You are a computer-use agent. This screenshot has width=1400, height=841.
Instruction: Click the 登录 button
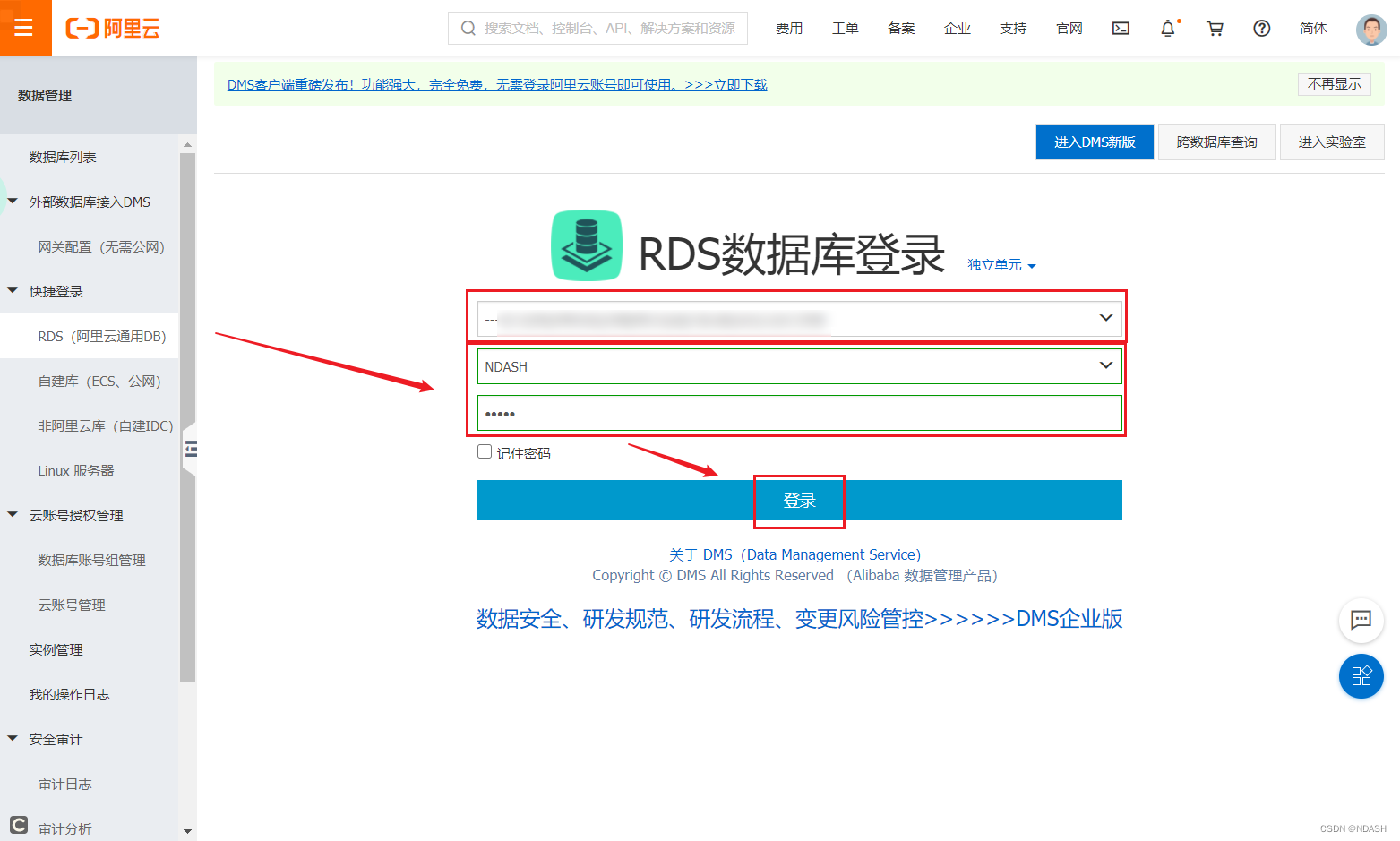[799, 501]
